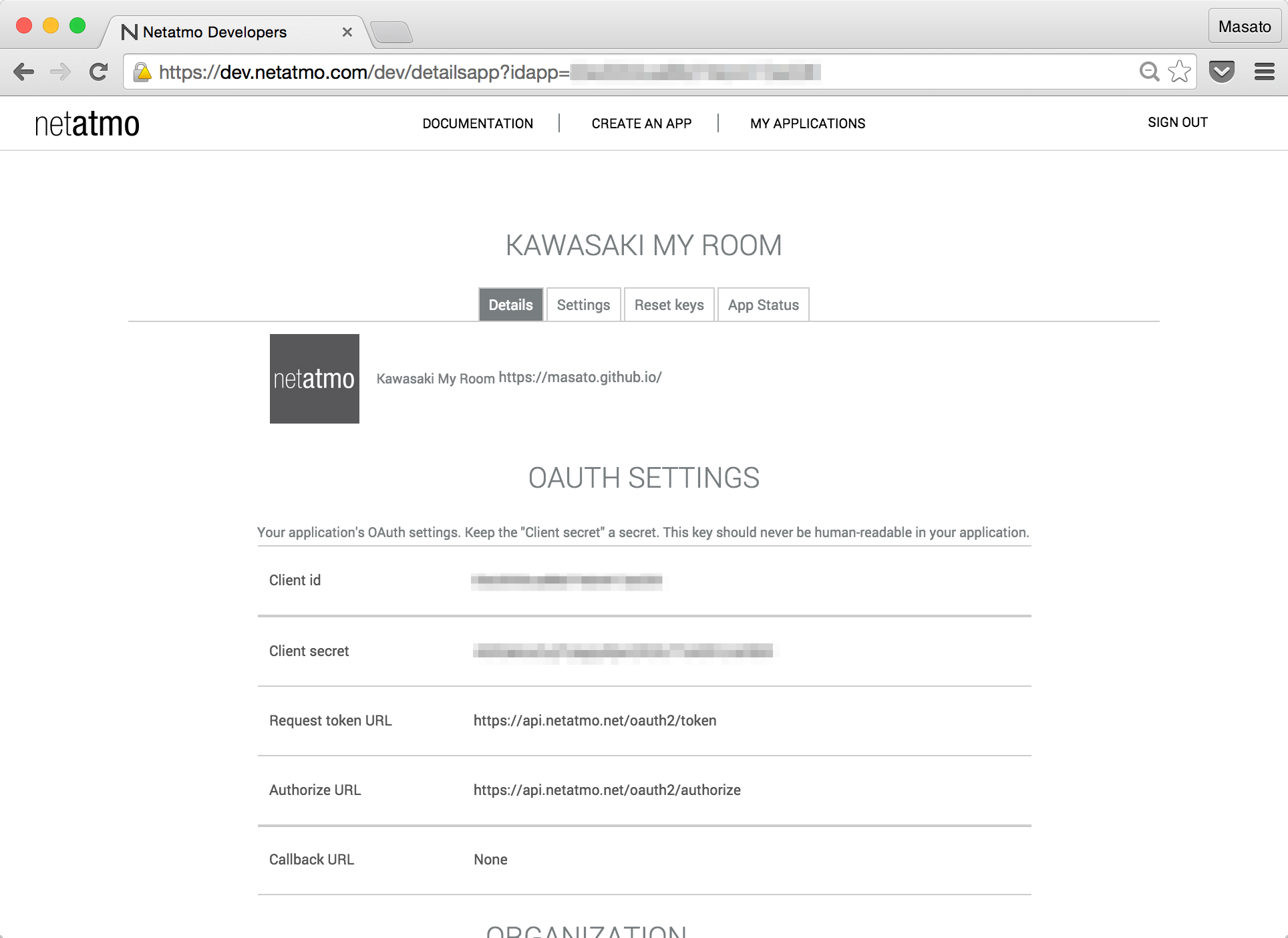Click the Kawasaki My Room app name
The image size is (1288, 938).
[x=436, y=379]
